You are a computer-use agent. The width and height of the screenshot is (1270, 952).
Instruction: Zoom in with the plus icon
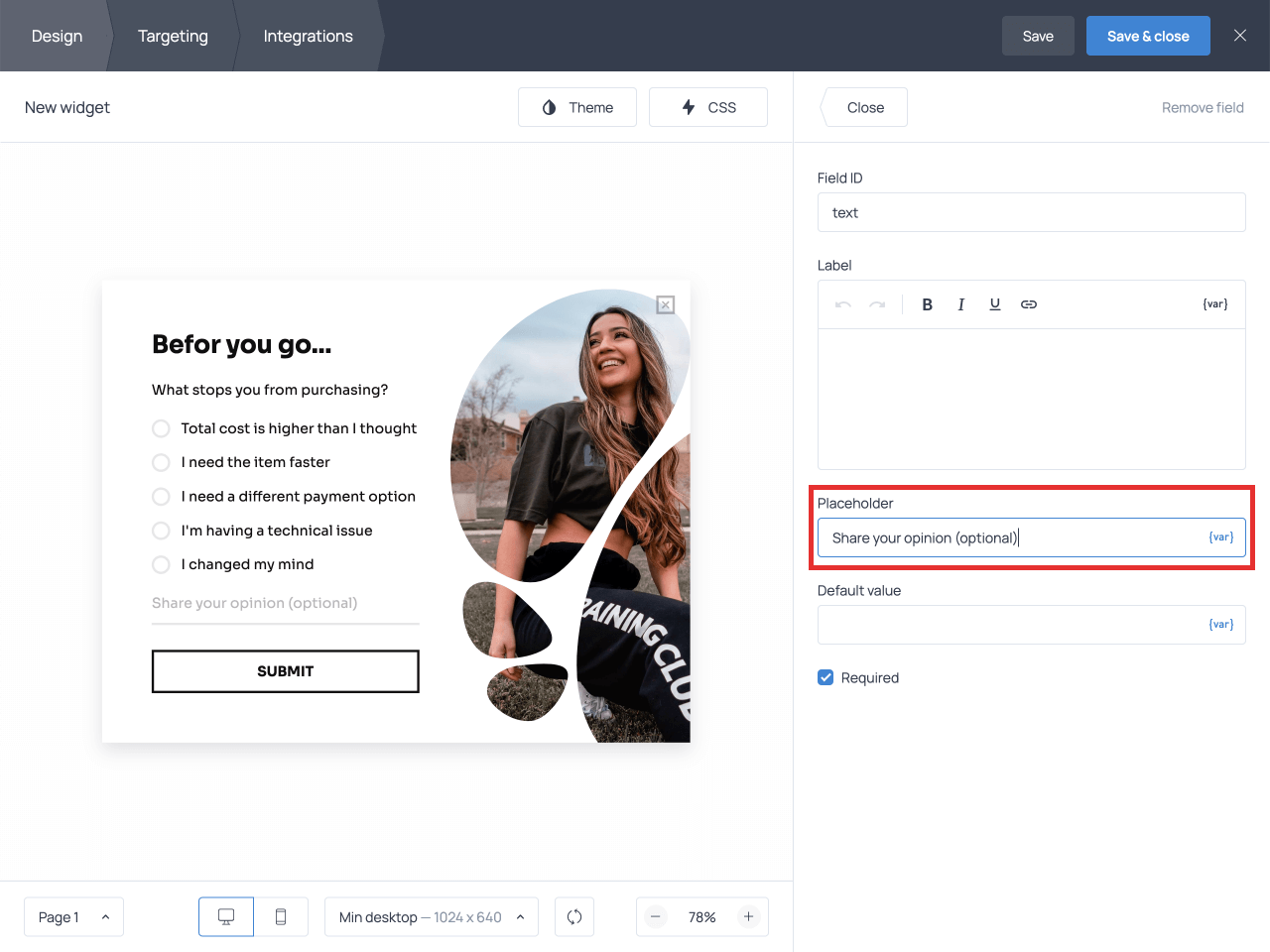click(x=749, y=917)
